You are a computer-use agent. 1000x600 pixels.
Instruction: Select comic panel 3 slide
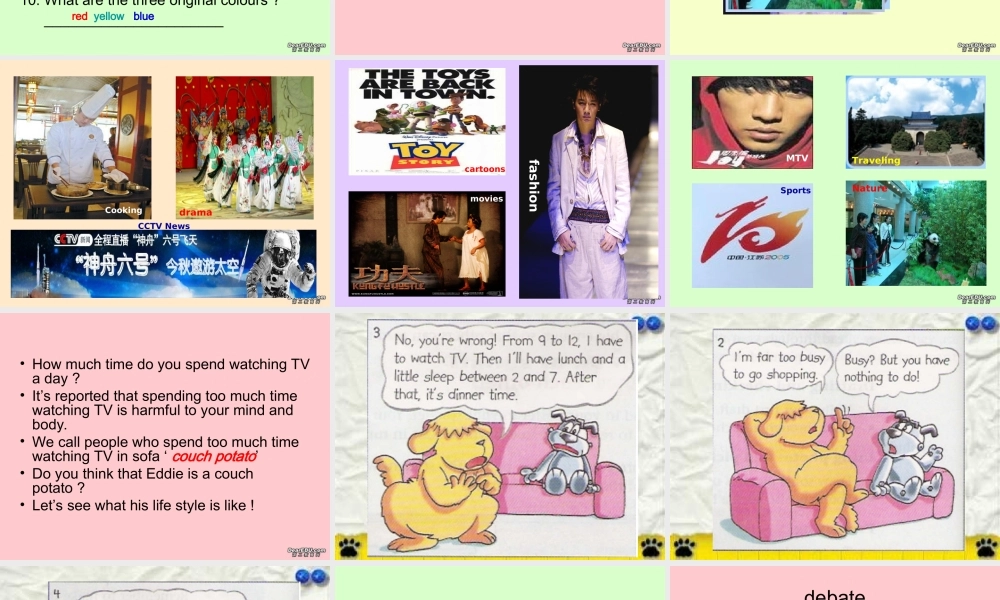coord(500,436)
